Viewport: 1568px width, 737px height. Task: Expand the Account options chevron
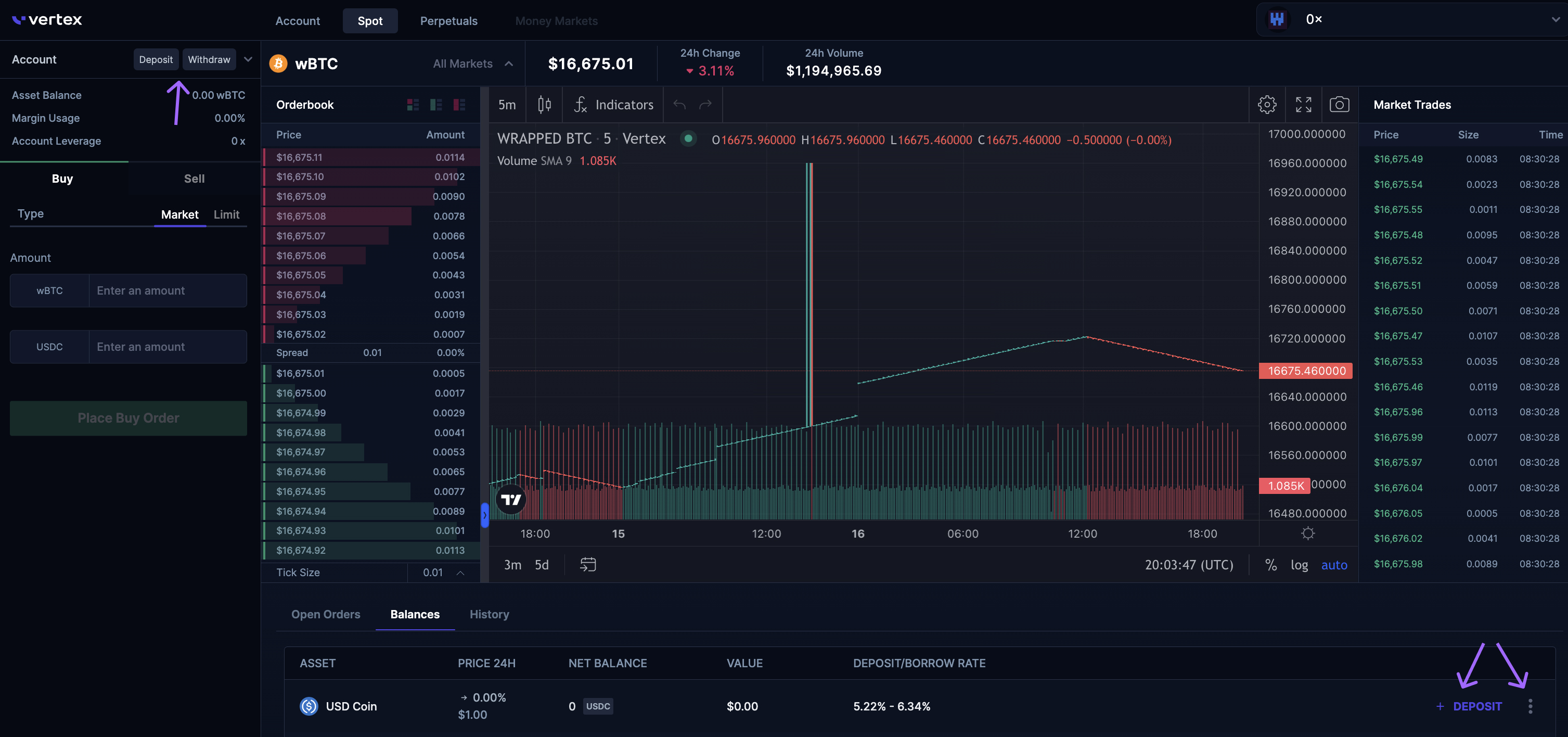tap(248, 60)
